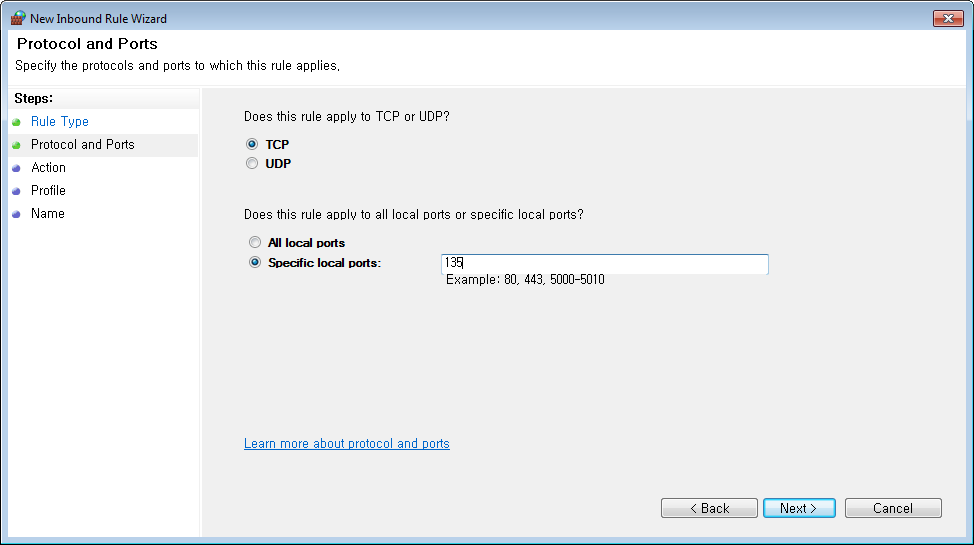Select the Action step in sidebar
The height and width of the screenshot is (545, 974).
(x=48, y=167)
